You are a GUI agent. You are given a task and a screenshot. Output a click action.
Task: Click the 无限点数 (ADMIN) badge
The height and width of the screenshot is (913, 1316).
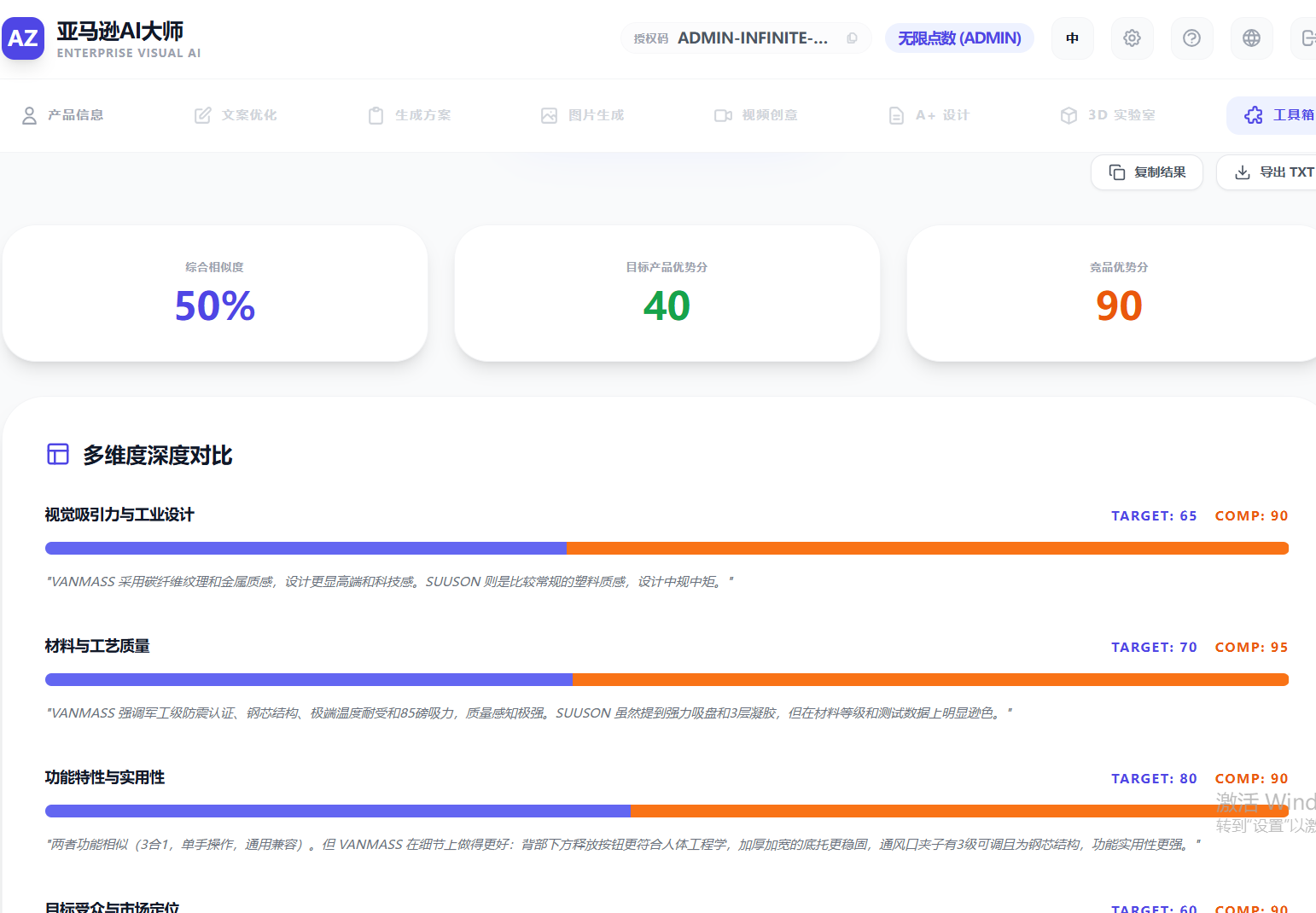coord(959,38)
